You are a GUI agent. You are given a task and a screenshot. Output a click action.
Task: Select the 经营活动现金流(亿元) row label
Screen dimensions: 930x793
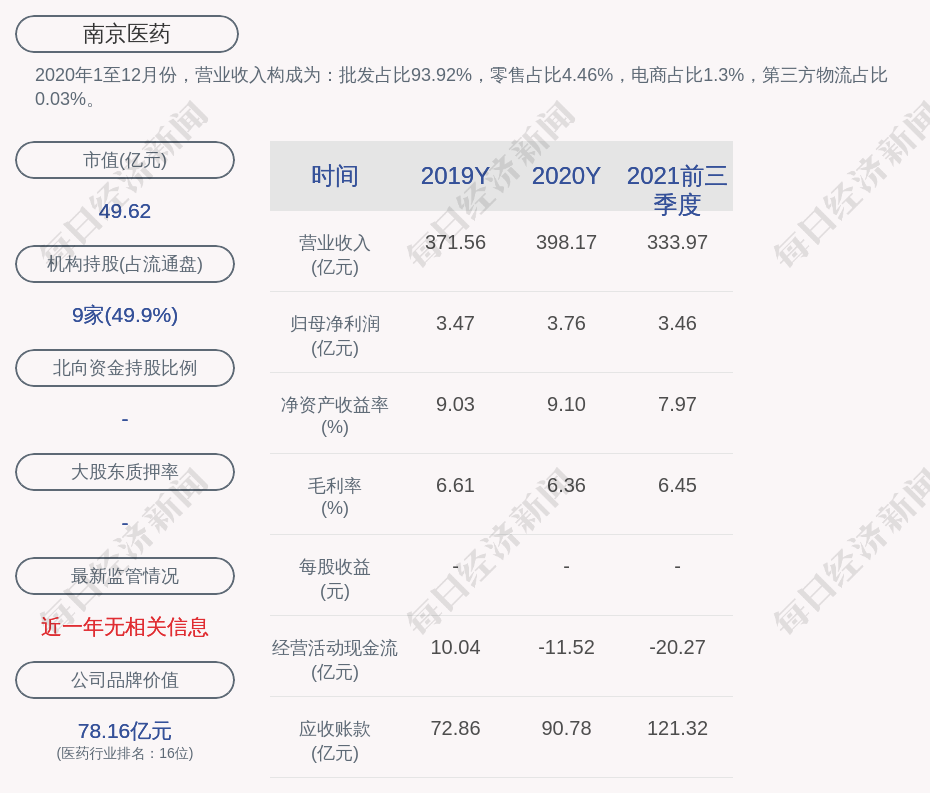[x=335, y=660]
